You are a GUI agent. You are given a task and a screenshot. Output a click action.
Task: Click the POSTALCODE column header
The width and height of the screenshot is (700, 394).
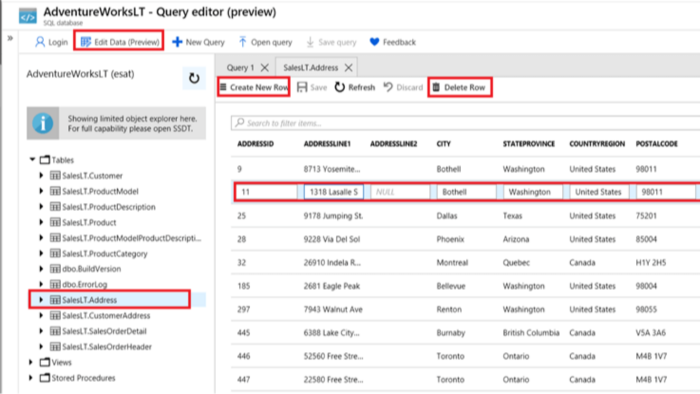click(x=657, y=144)
